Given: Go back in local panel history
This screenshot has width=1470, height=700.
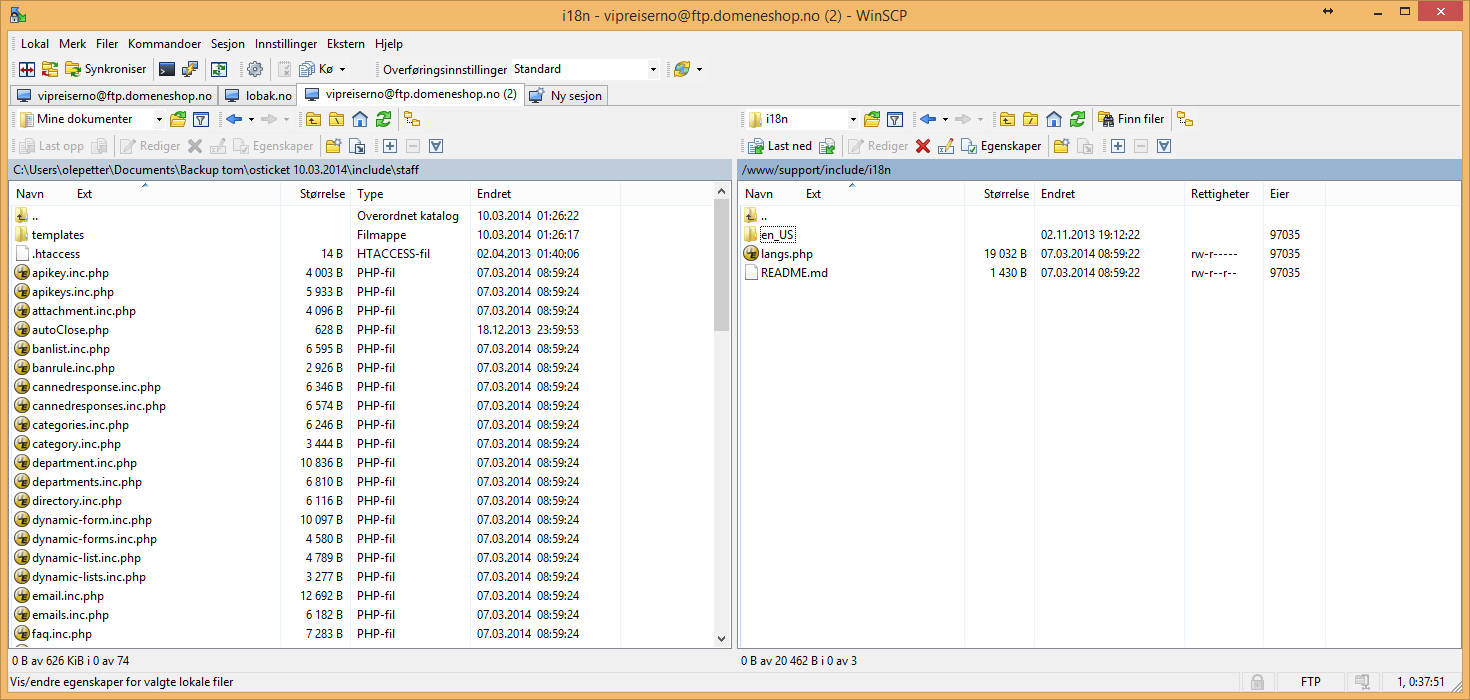Looking at the screenshot, I should 234,119.
